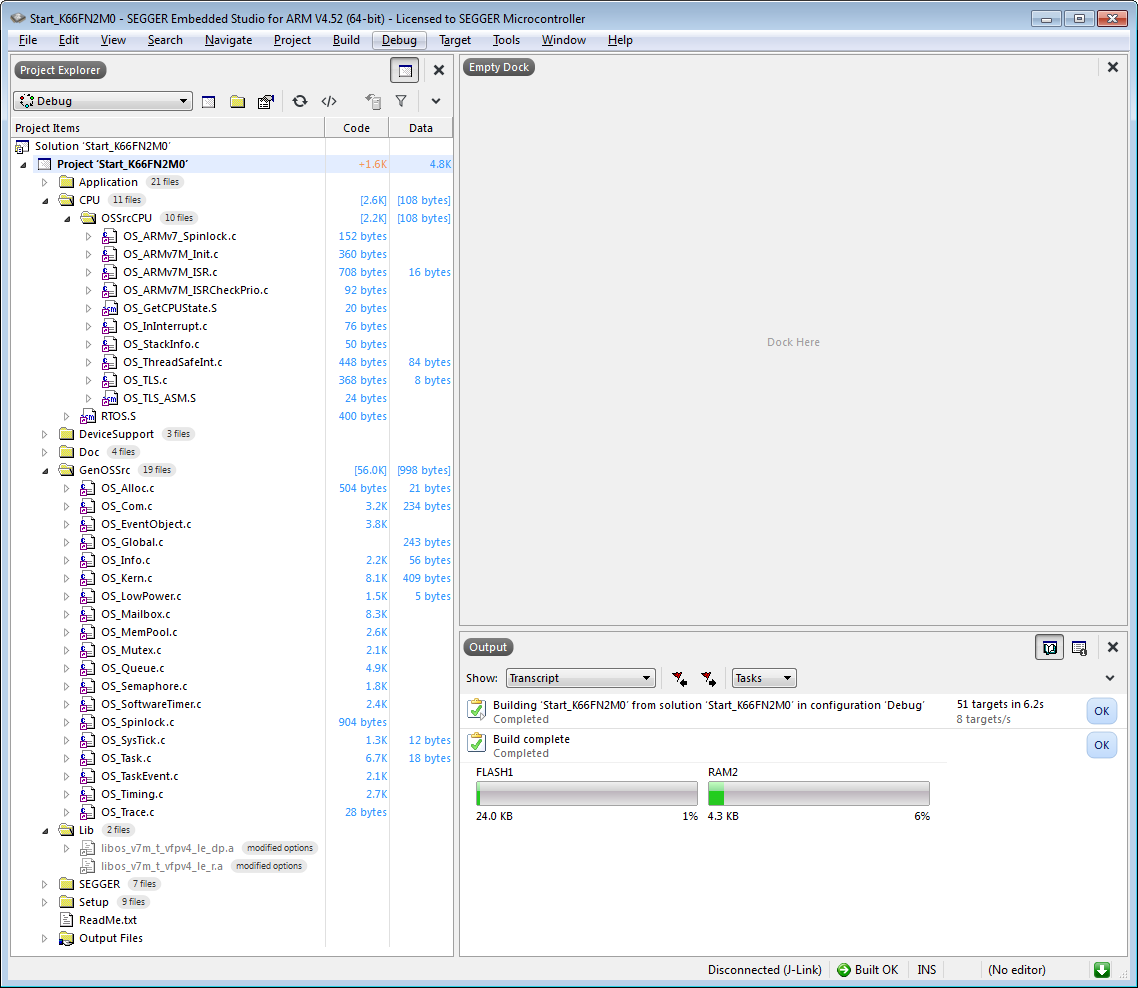The height and width of the screenshot is (988, 1138).
Task: Open the Debug configuration dropdown
Action: coord(103,101)
